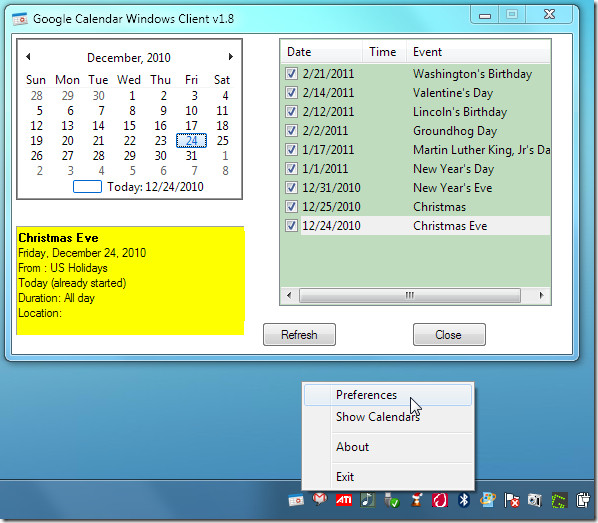
Task: Click the 12/31/2010 date cell
Action: click(x=331, y=188)
